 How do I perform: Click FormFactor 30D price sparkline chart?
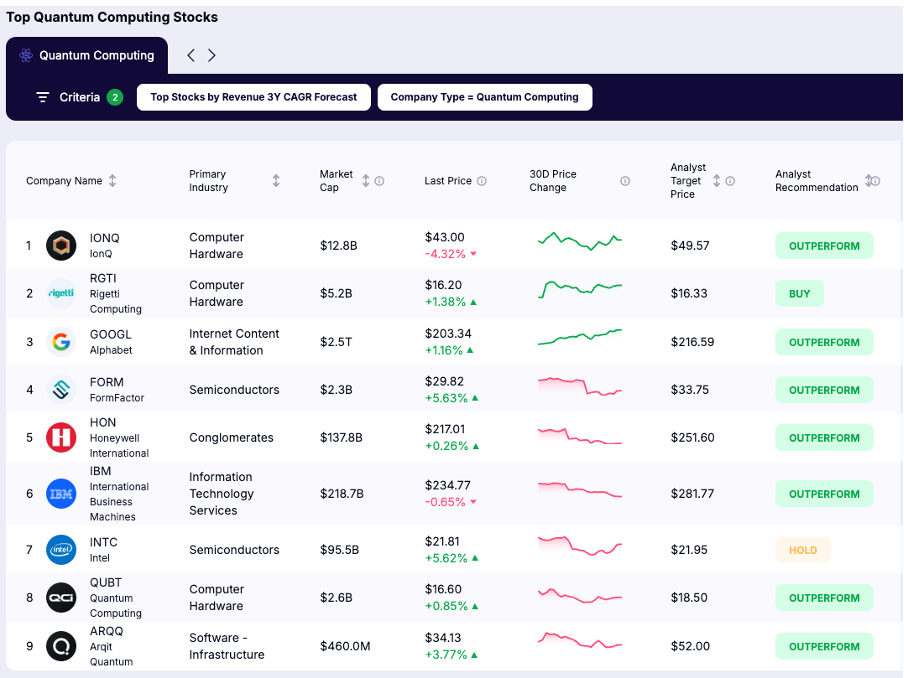pos(580,386)
